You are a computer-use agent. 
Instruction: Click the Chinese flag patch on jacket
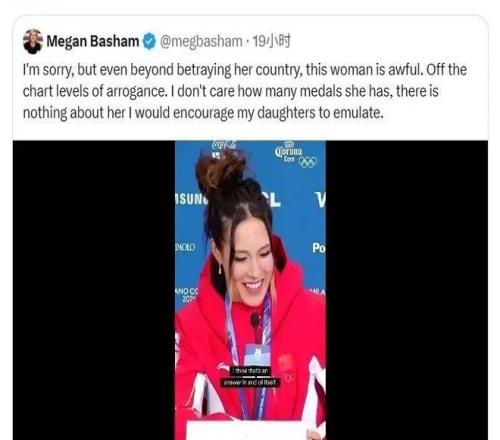point(285,363)
